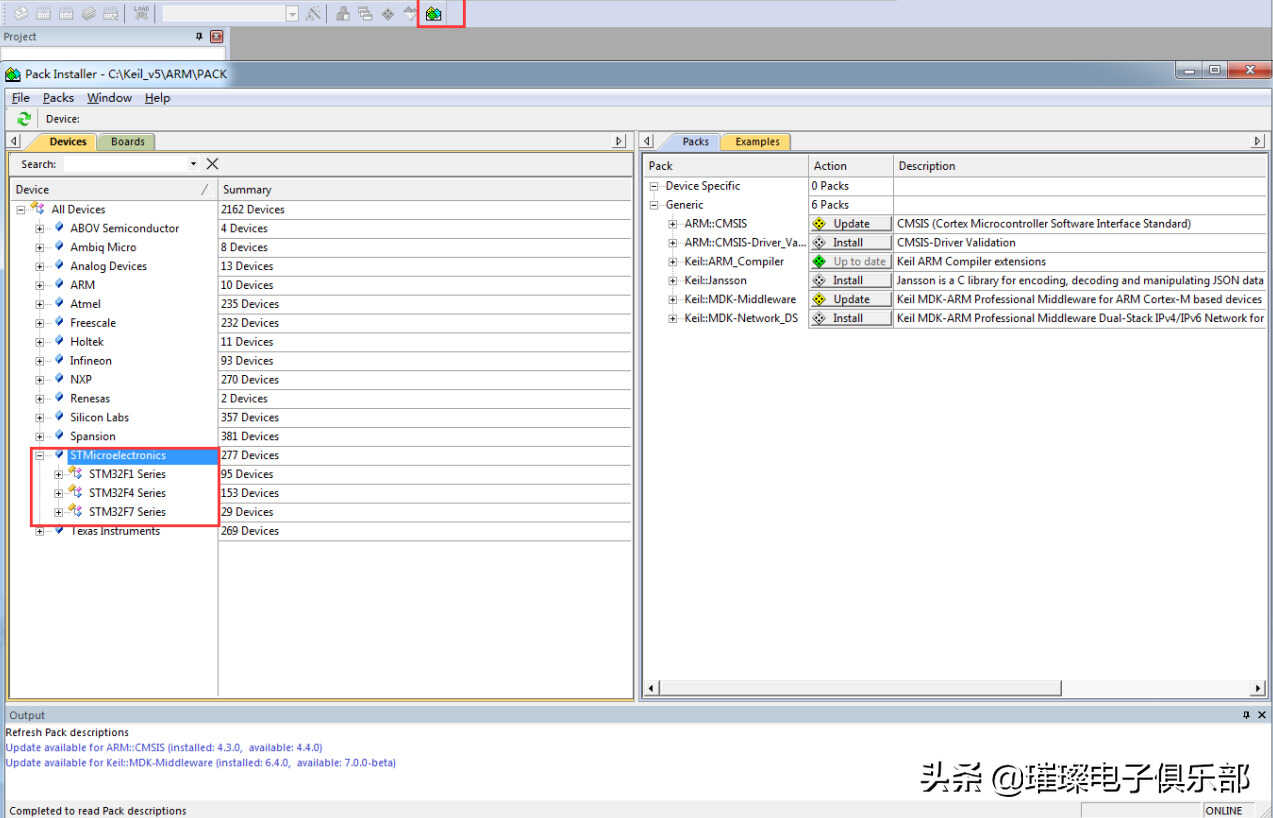The image size is (1273, 818).
Task: Click the blue icon beside Silicon Labs
Action: (59, 417)
